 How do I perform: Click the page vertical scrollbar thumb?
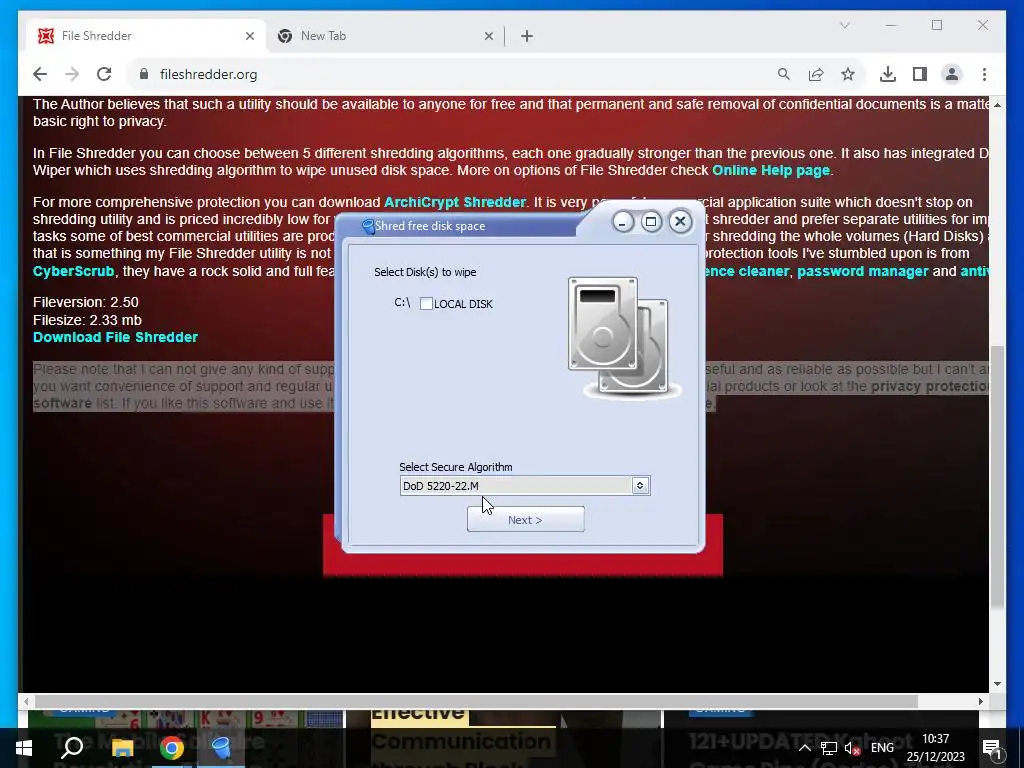pos(997,477)
